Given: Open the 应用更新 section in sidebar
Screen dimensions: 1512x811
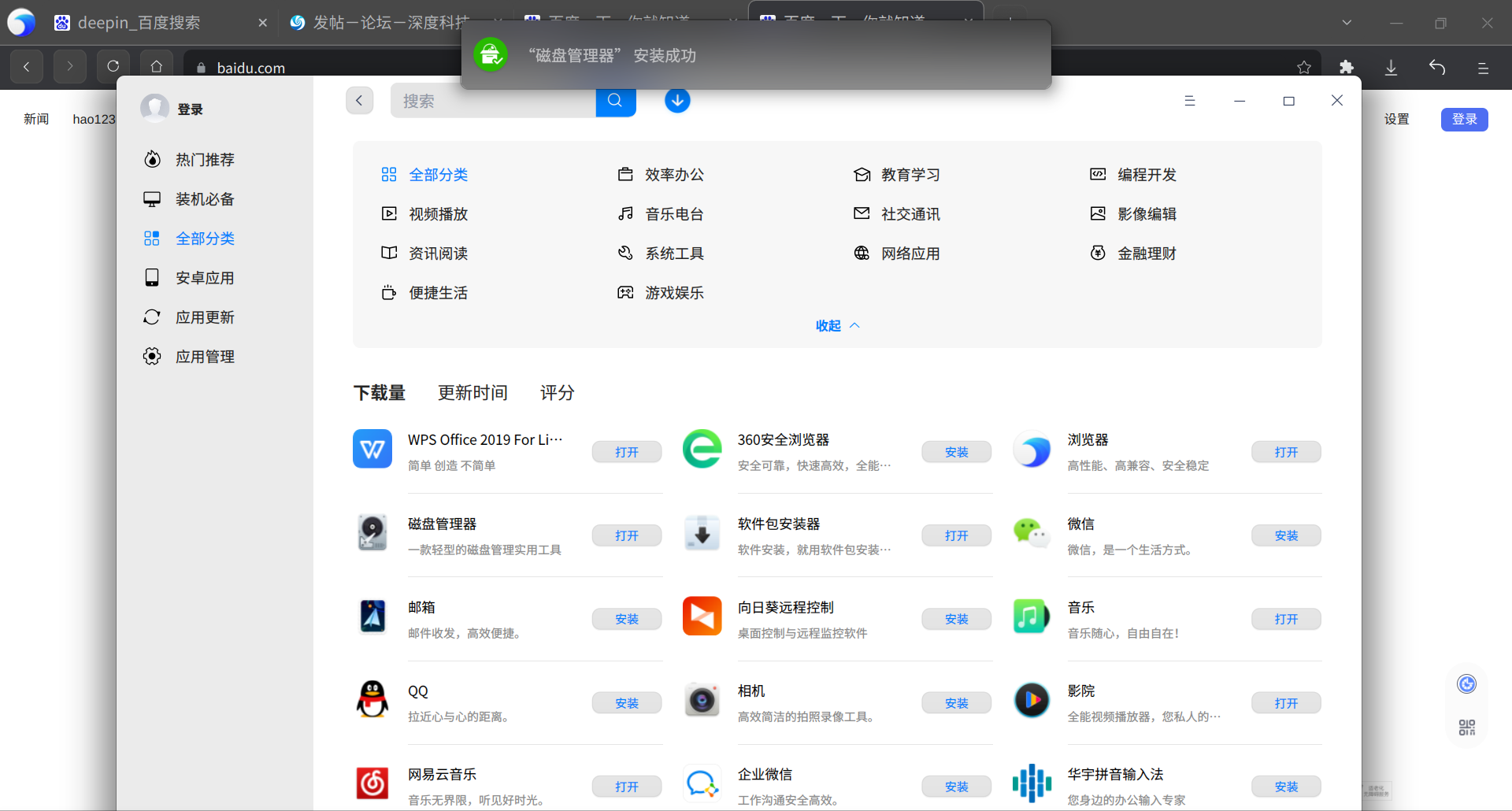Looking at the screenshot, I should click(x=205, y=317).
